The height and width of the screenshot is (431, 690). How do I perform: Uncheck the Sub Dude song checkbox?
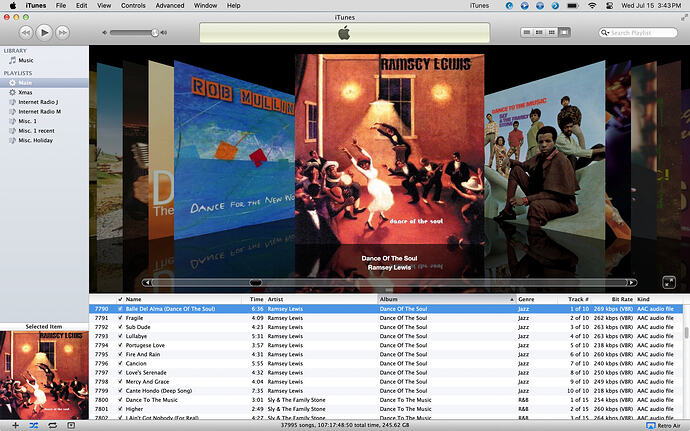click(120, 327)
